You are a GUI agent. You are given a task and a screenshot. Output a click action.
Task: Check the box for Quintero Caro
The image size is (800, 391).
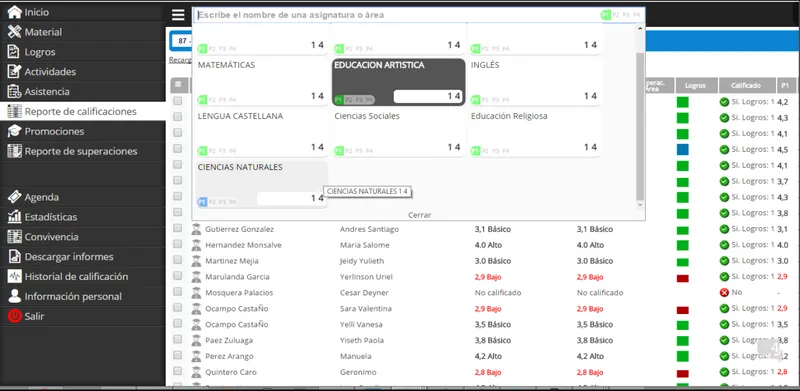pyautogui.click(x=178, y=371)
